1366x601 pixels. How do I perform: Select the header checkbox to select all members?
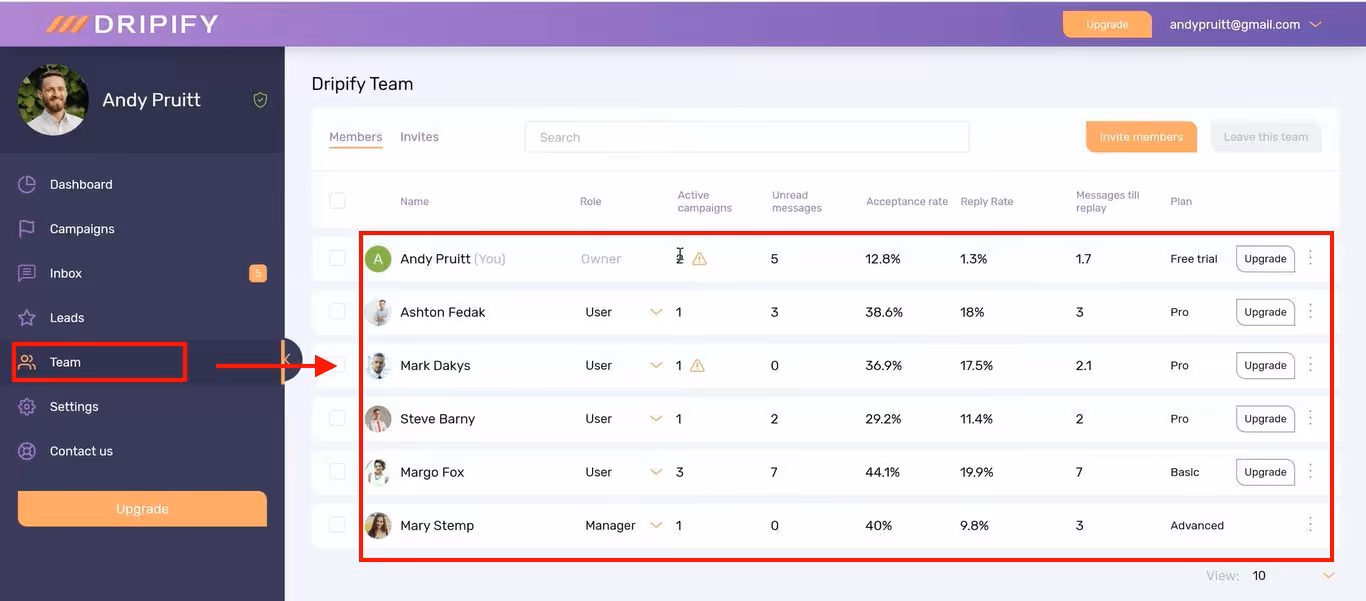tap(337, 200)
